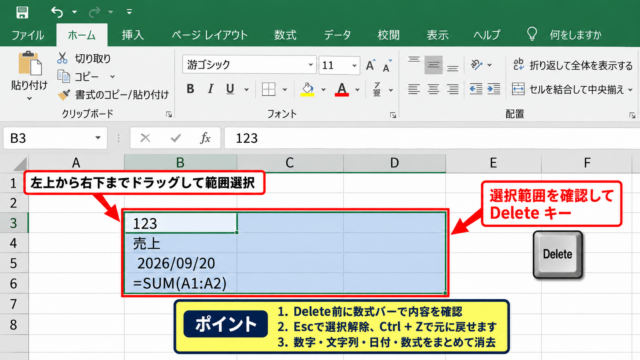The height and width of the screenshot is (360, 640).
Task: Click the Undo arrow icon
Action: pyautogui.click(x=57, y=12)
